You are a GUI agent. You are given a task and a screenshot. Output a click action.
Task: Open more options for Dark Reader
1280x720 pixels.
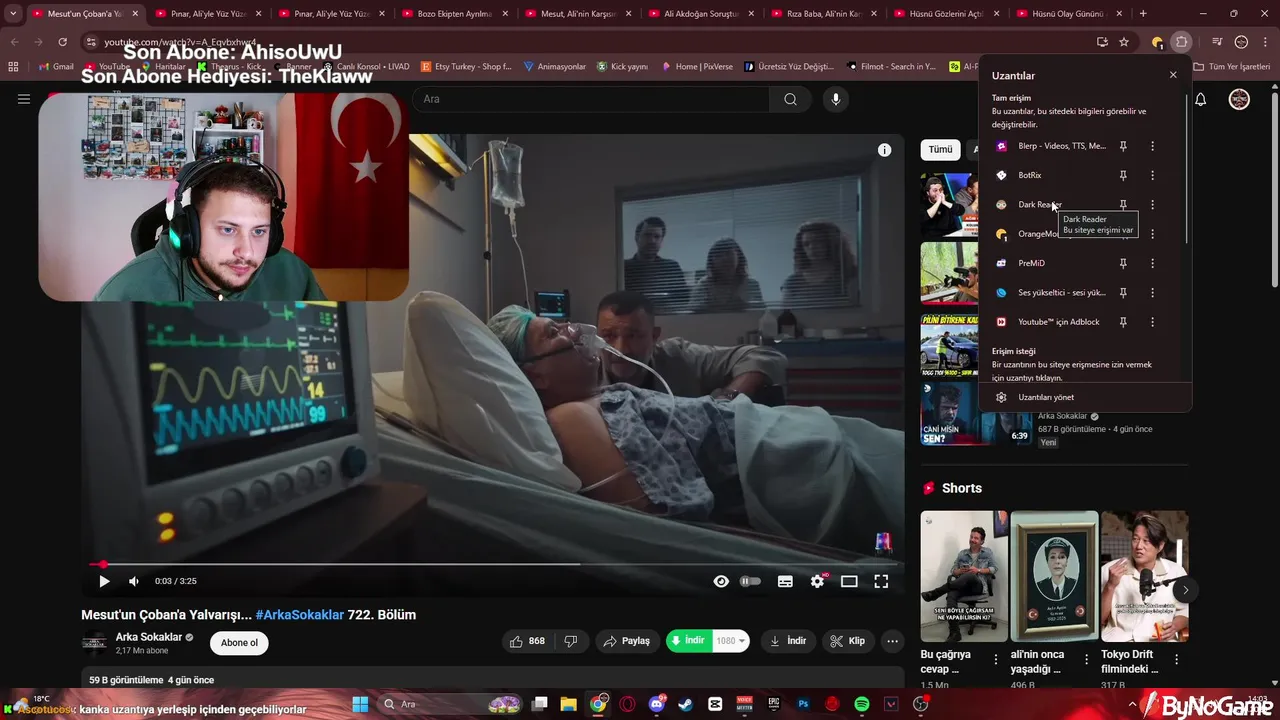[1152, 204]
